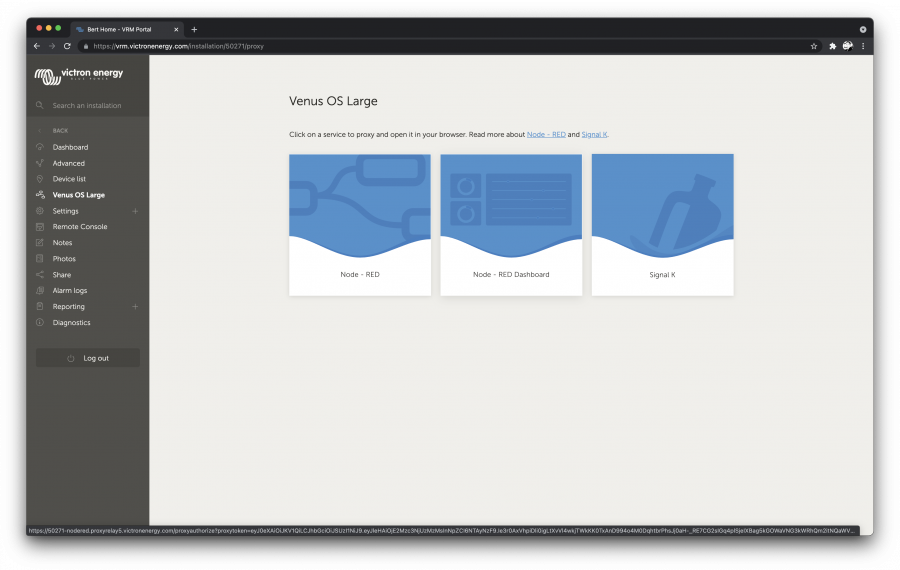Expand the Reporting submenu plus
This screenshot has width=900, height=570.
click(x=135, y=307)
